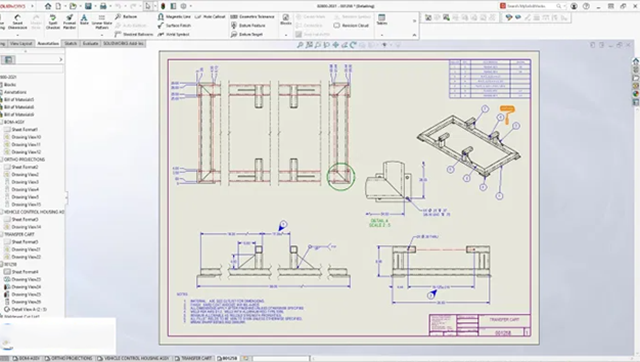Select Annotations node in tree
The image size is (640, 362).
pos(13,92)
